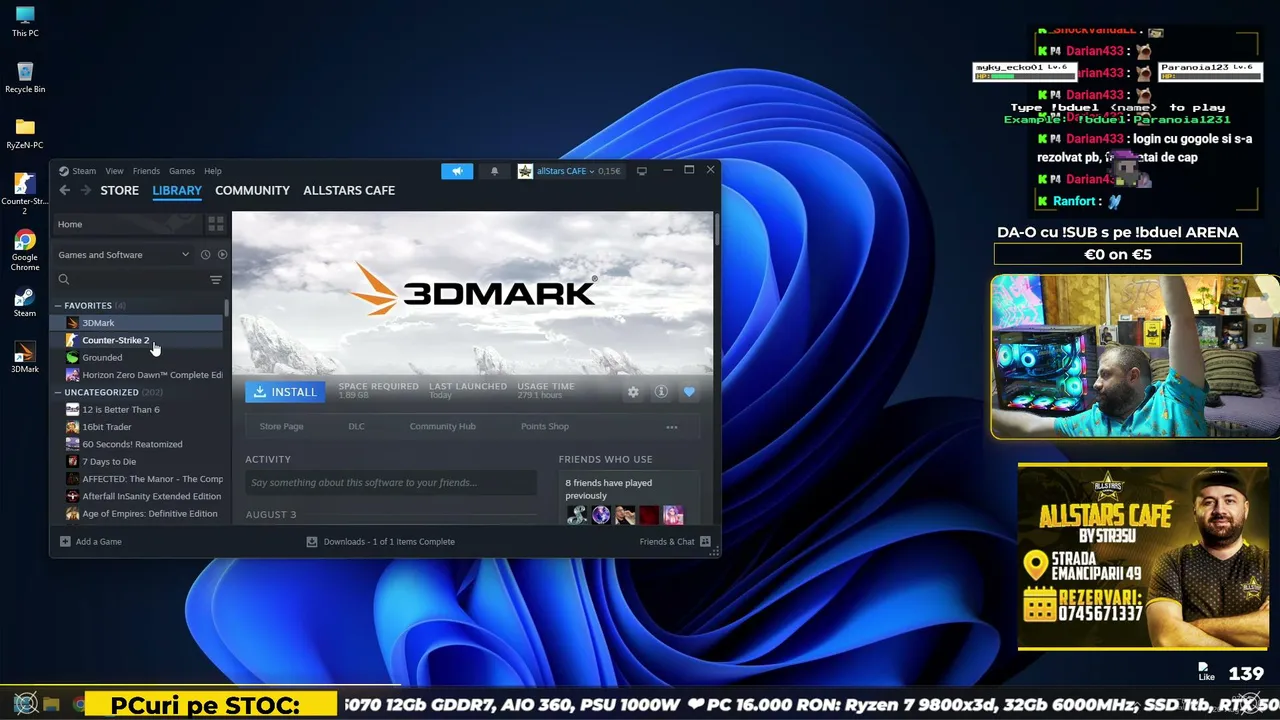Viewport: 1280px width, 720px height.
Task: Open Games and Software filter dropdown
Action: pos(124,255)
